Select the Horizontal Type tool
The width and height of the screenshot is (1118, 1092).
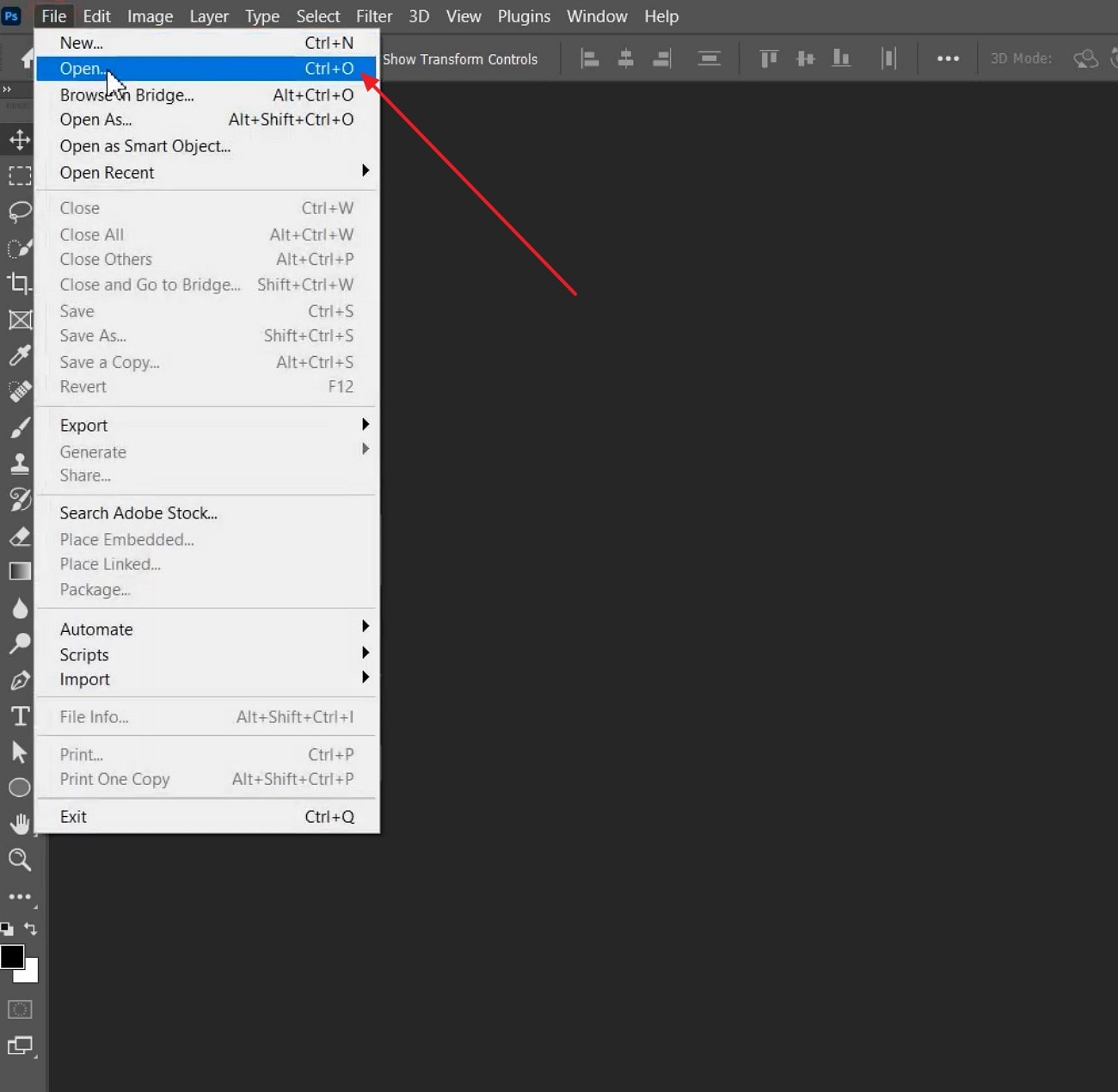pyautogui.click(x=19, y=715)
